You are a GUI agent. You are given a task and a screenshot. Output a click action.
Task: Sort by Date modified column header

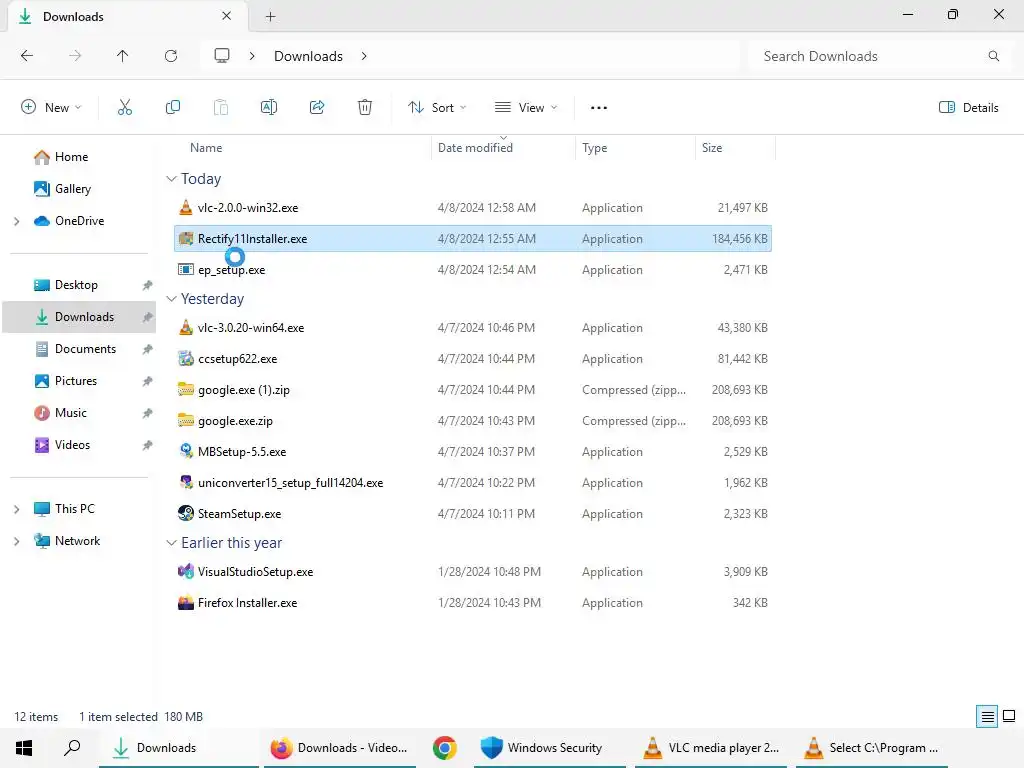coord(475,148)
